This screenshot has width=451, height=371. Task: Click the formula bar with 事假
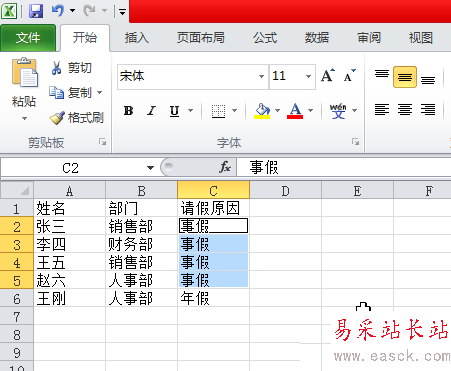(343, 167)
